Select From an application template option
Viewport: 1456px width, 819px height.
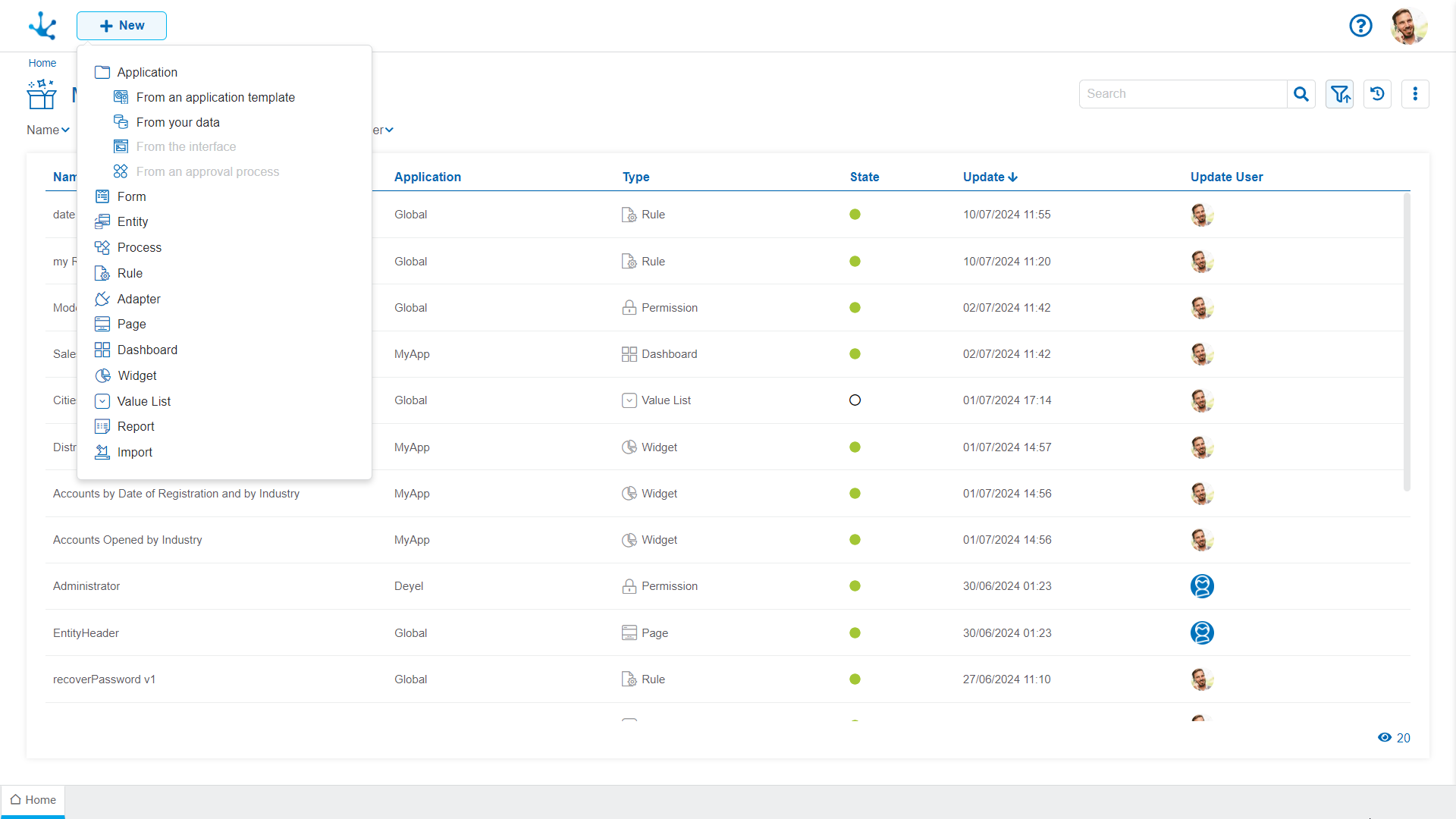point(216,97)
